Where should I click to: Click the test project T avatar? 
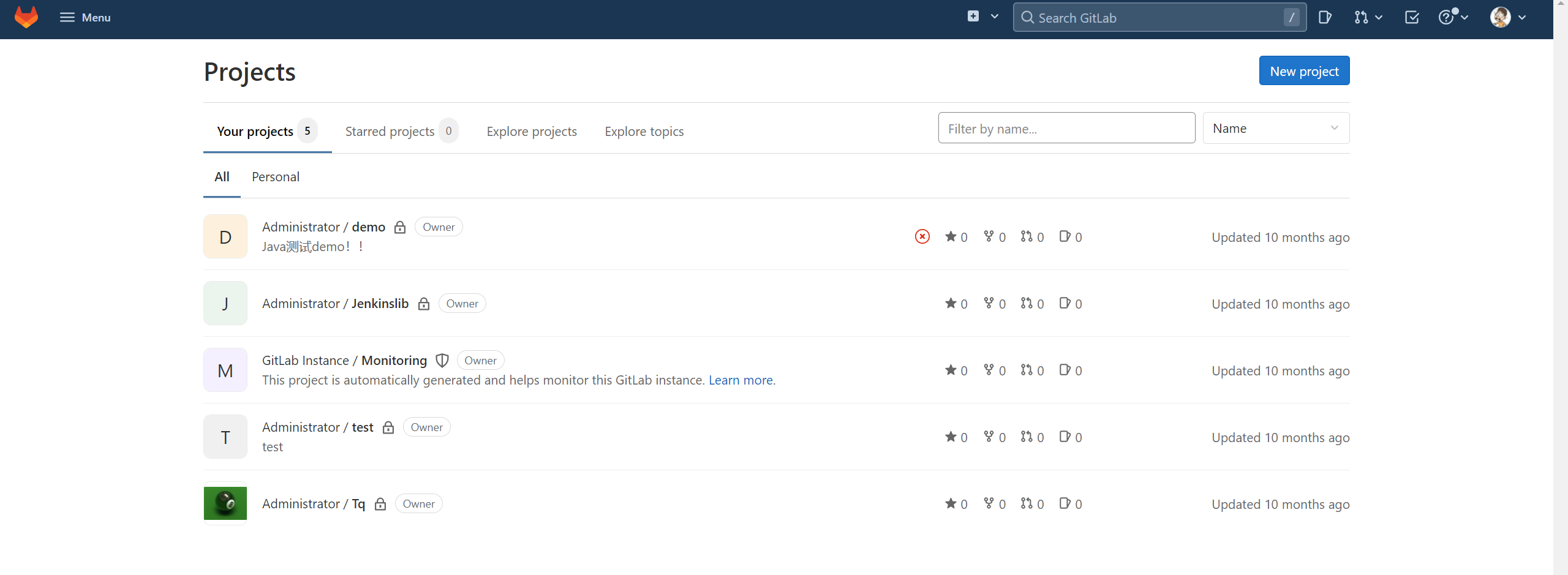[x=225, y=437]
